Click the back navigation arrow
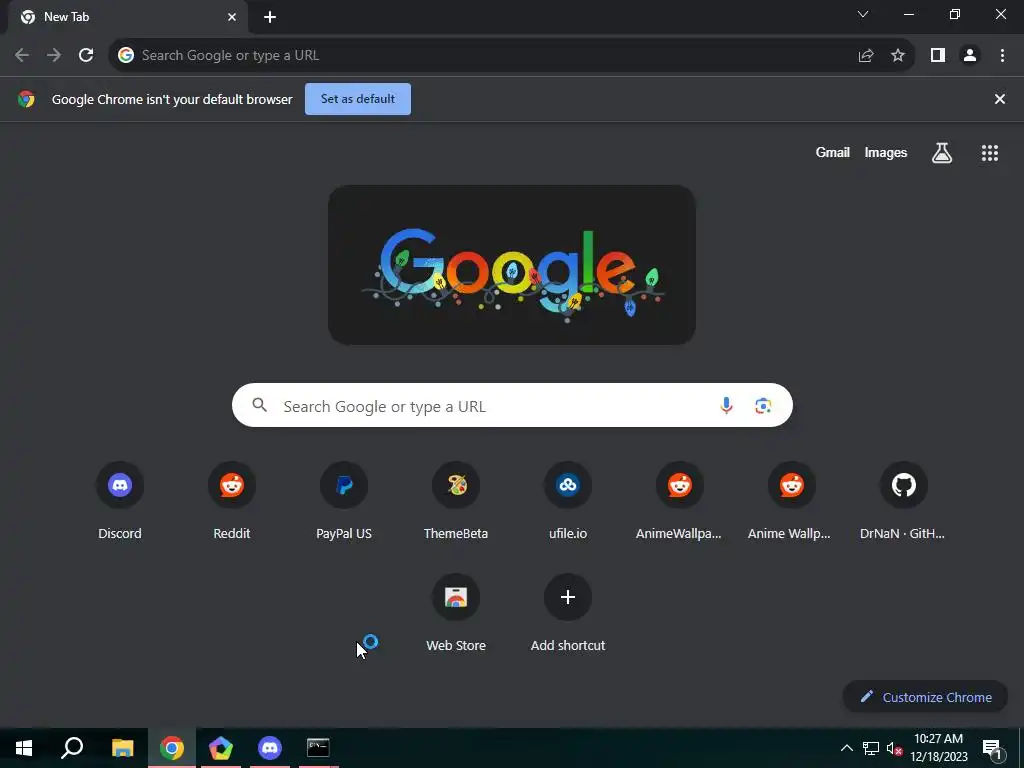This screenshot has width=1024, height=768. (22, 56)
